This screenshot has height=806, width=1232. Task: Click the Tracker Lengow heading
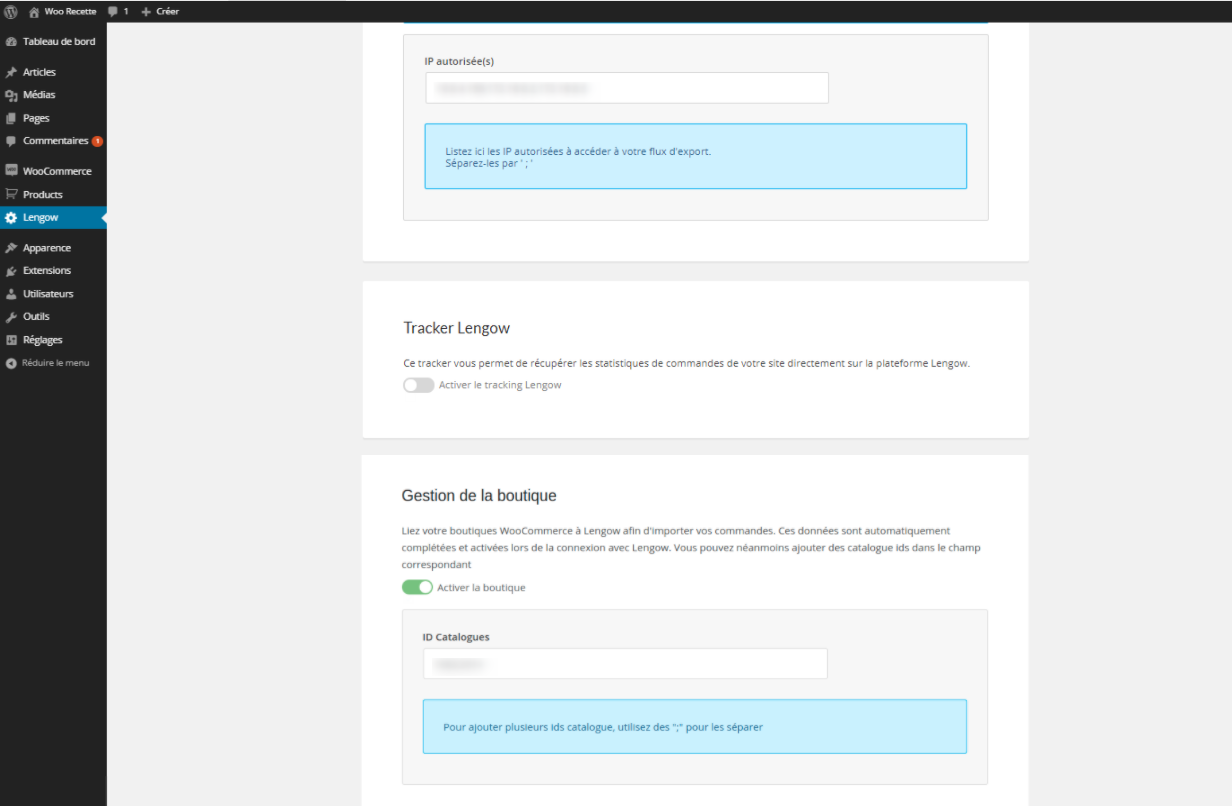457,328
